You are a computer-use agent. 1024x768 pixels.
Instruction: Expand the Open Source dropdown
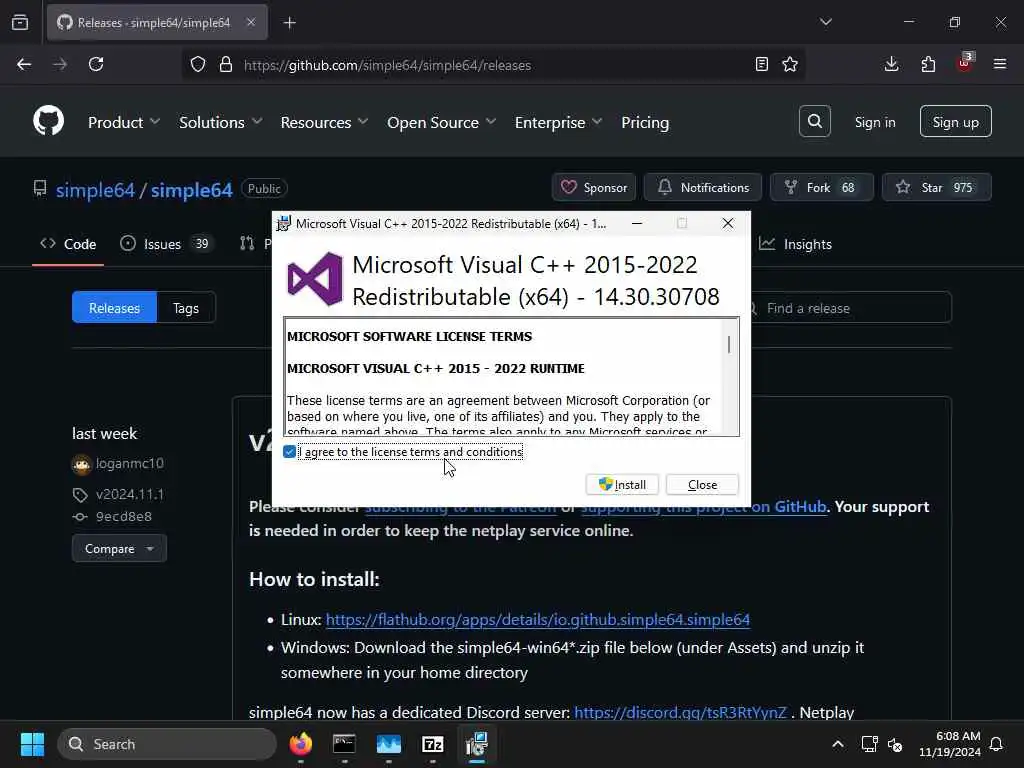(x=441, y=122)
